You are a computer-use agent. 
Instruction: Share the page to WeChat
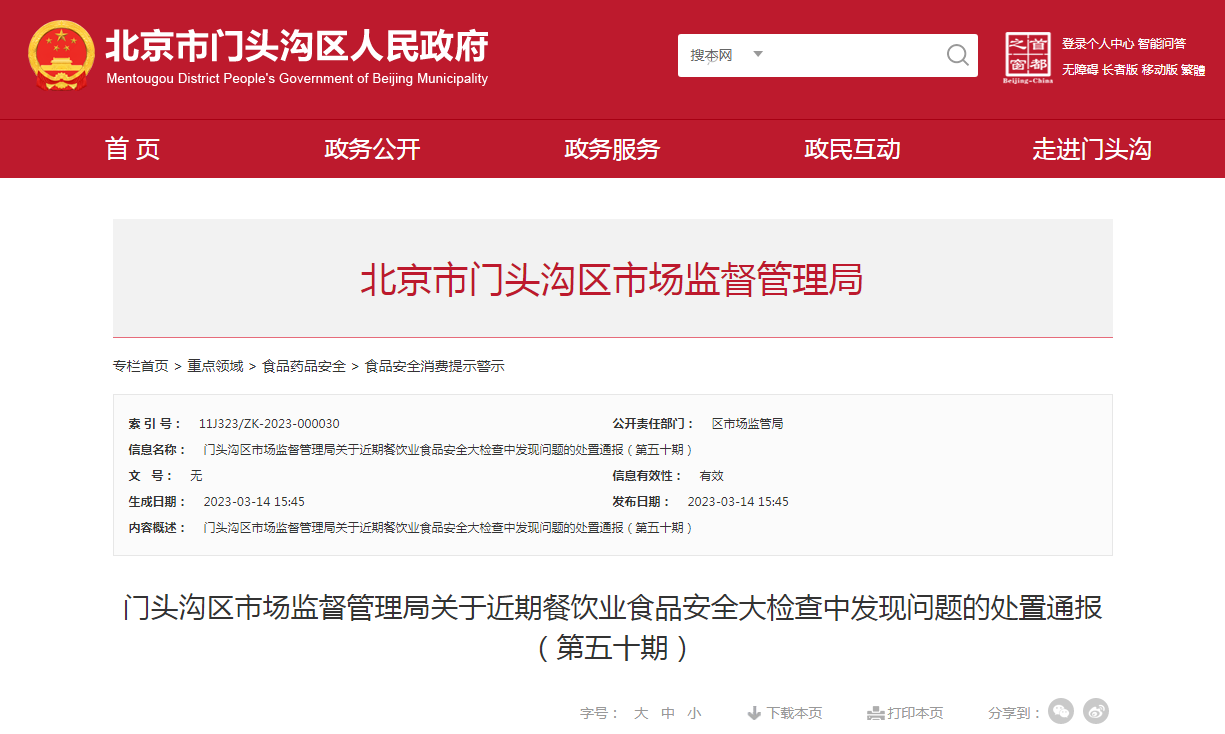(1061, 711)
